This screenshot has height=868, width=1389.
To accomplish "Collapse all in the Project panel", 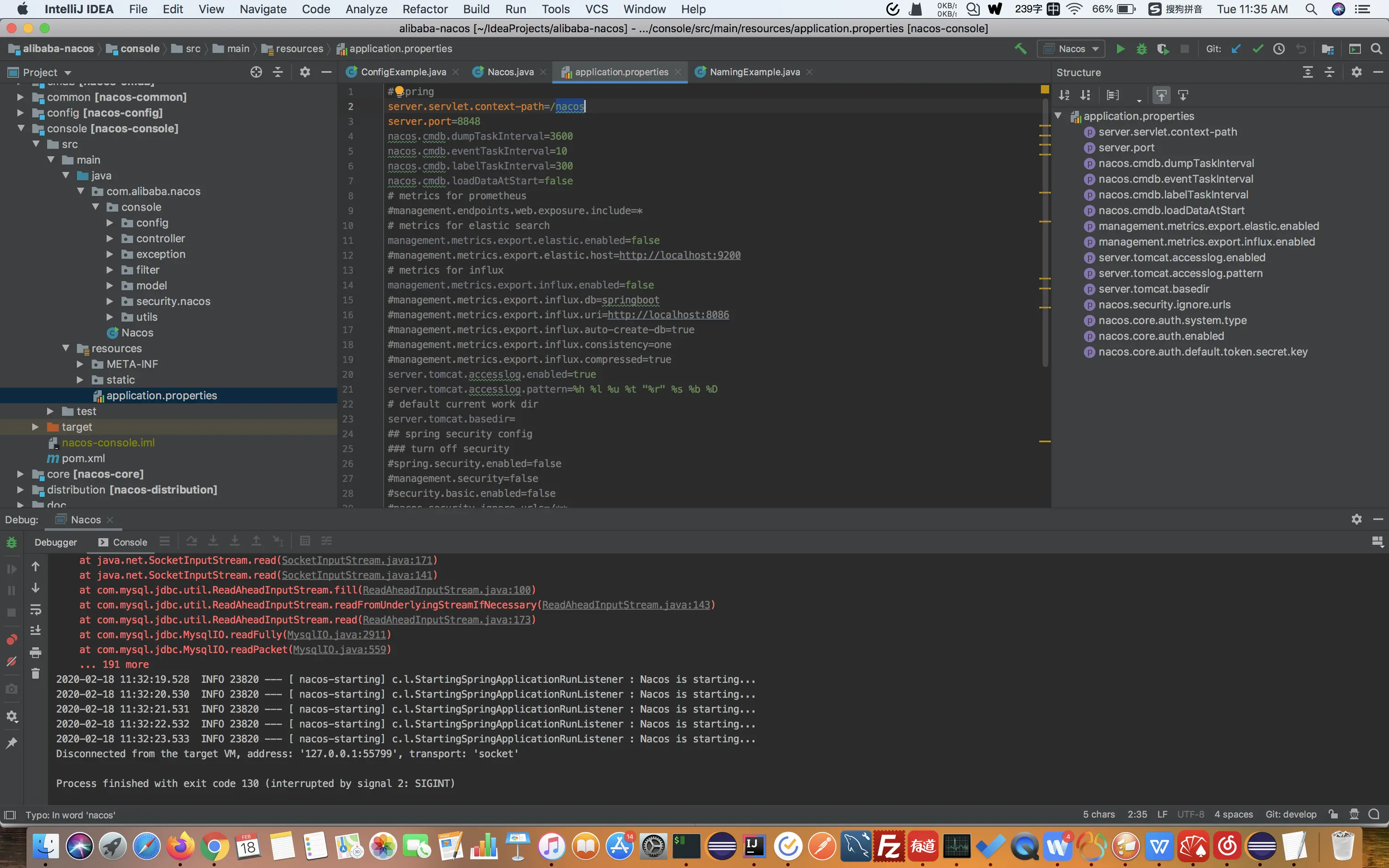I will (278, 72).
